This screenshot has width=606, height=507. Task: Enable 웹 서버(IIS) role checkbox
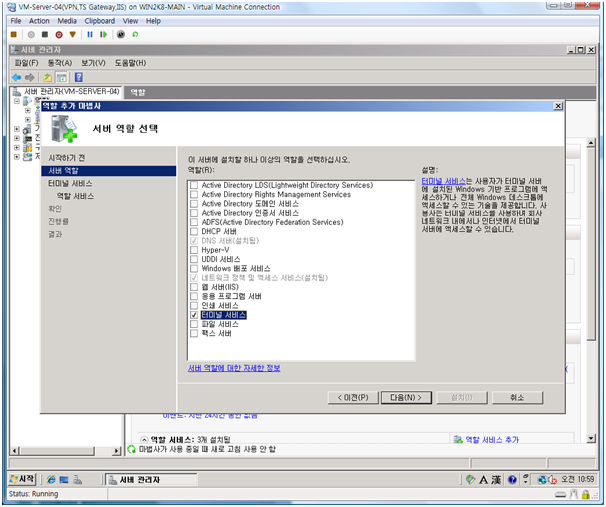(194, 287)
